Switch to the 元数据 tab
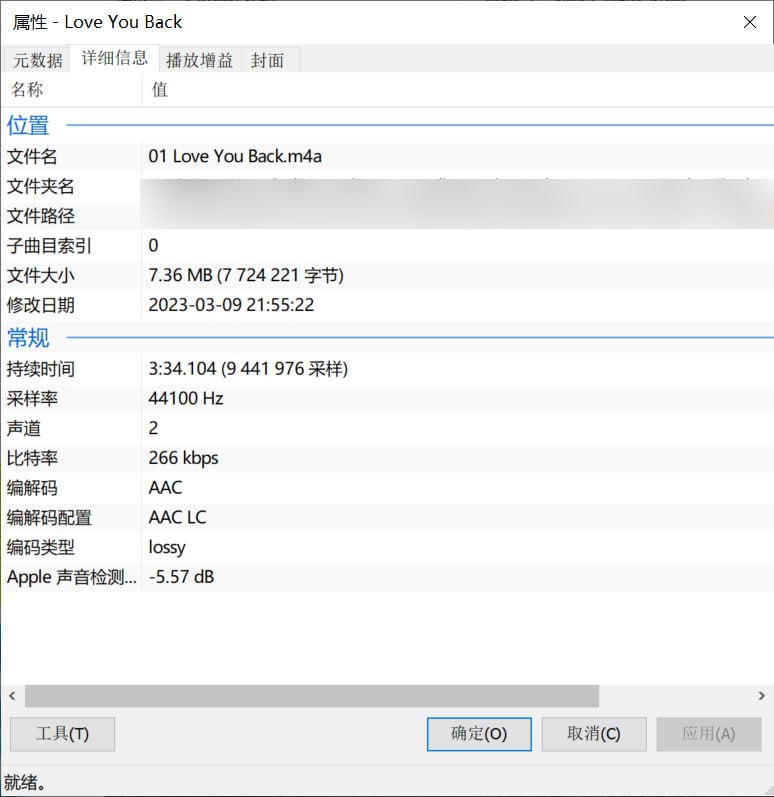The image size is (774, 797). (37, 60)
